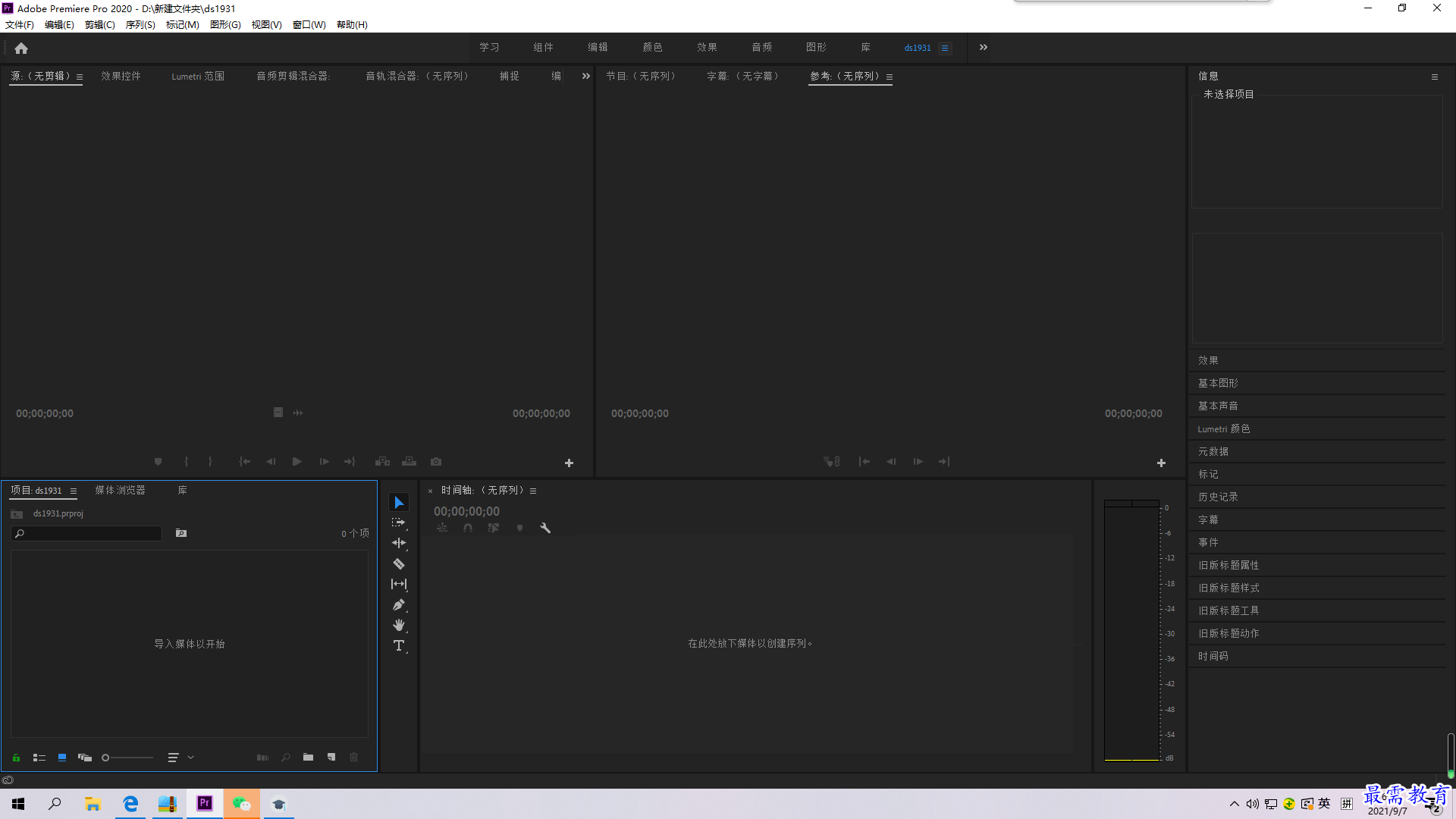Switch to 颜色 workspace
1456x819 pixels.
[653, 47]
